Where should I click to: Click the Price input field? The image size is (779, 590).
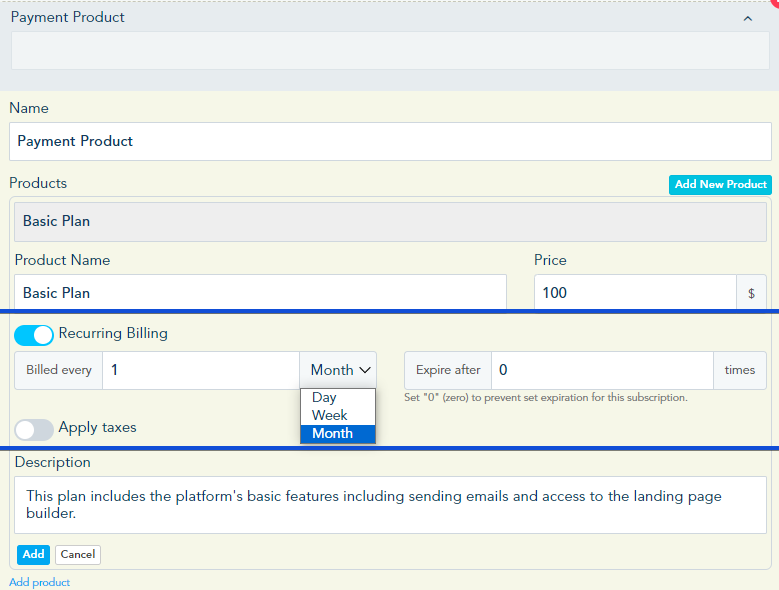click(635, 293)
